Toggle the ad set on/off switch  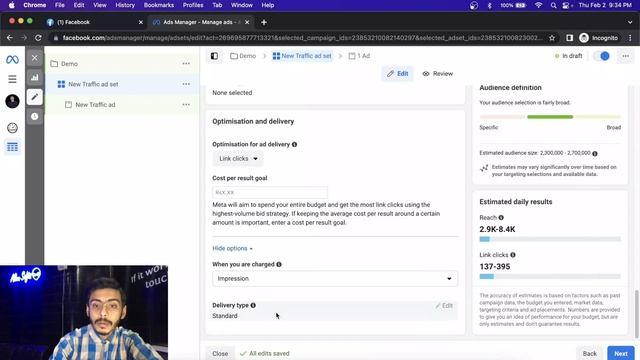(x=601, y=56)
